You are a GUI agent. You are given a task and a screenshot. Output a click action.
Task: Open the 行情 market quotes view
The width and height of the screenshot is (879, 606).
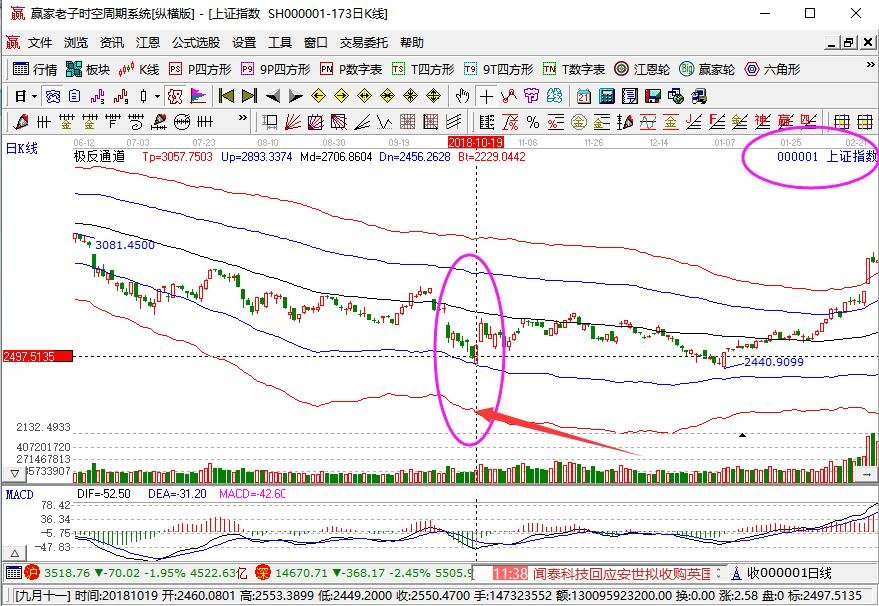35,70
